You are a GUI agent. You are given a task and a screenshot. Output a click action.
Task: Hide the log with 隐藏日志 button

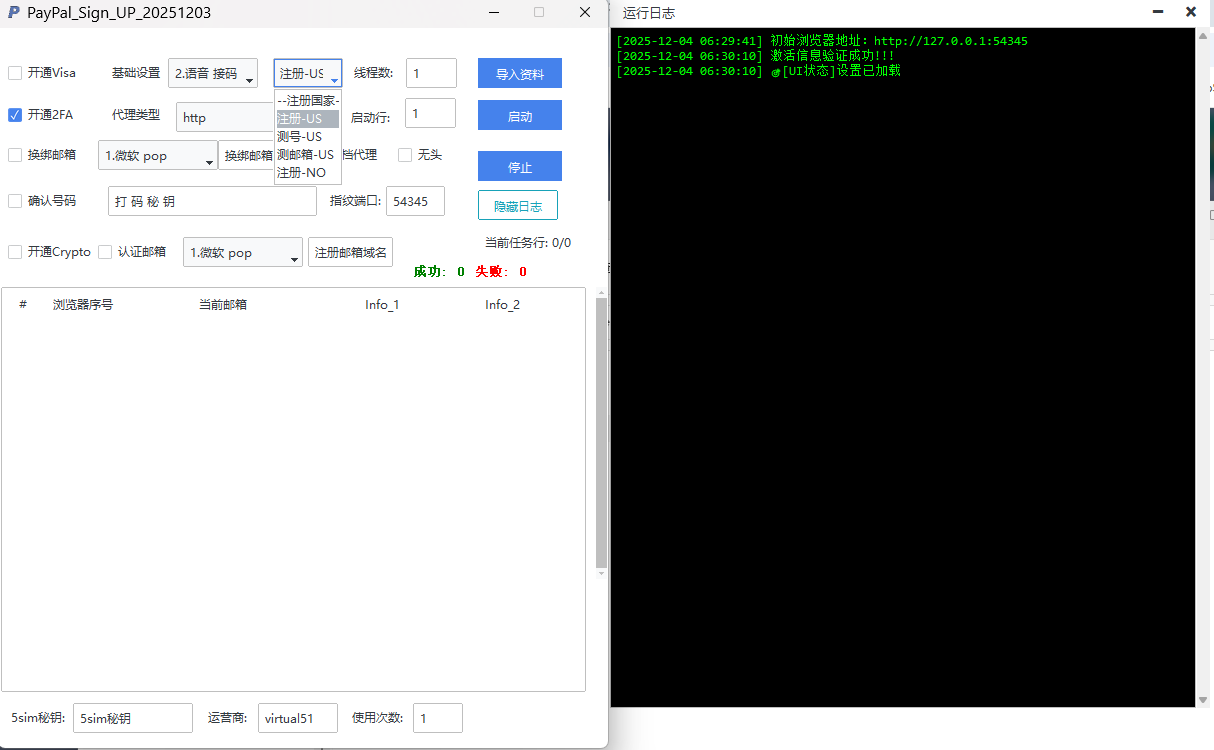click(x=517, y=206)
